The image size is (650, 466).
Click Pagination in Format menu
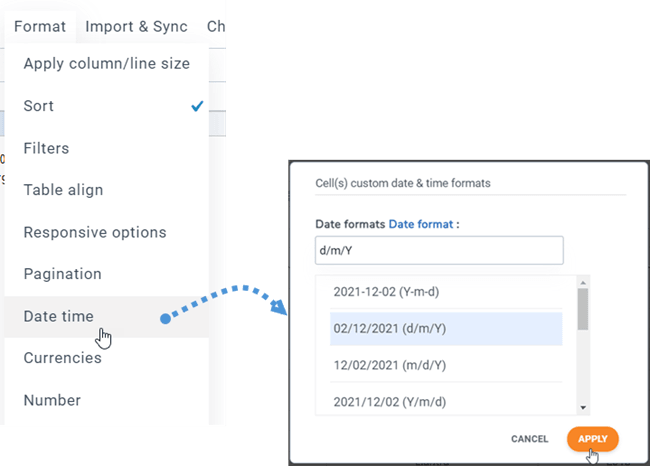coord(63,274)
